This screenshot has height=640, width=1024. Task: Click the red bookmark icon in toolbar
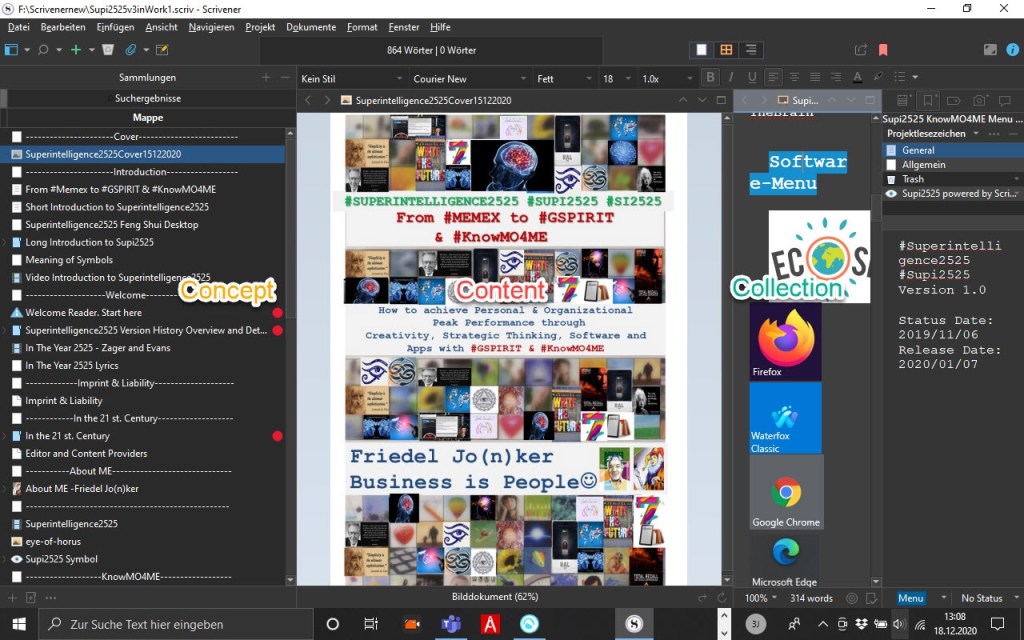[883, 49]
